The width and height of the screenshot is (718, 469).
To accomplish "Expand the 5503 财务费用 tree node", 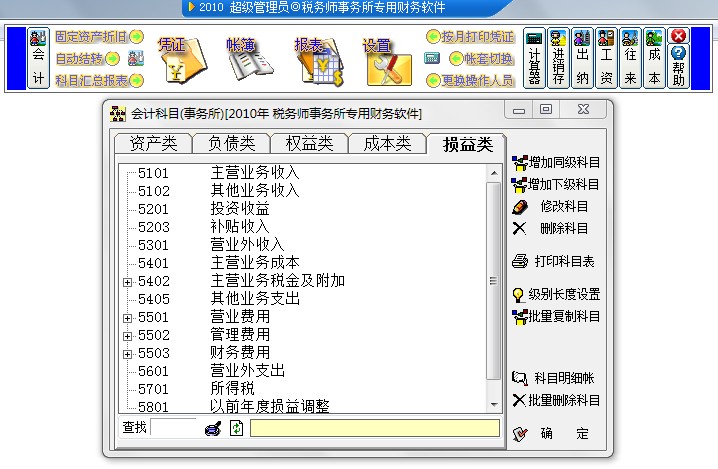I will click(x=127, y=354).
